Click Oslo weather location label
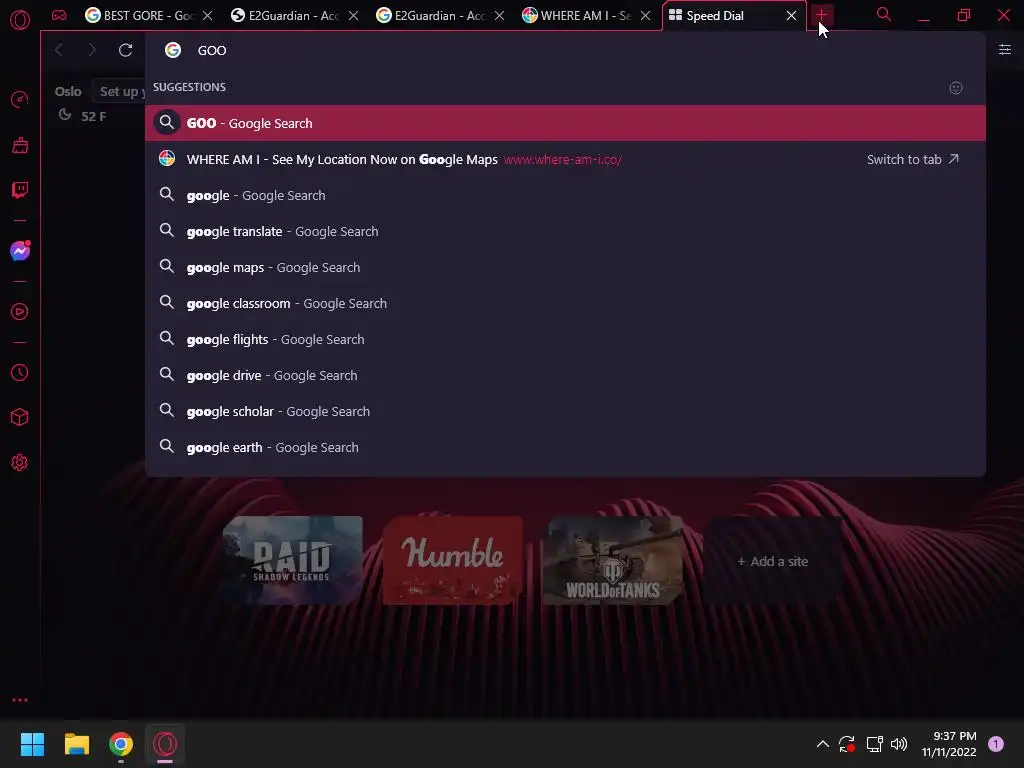 [x=68, y=91]
